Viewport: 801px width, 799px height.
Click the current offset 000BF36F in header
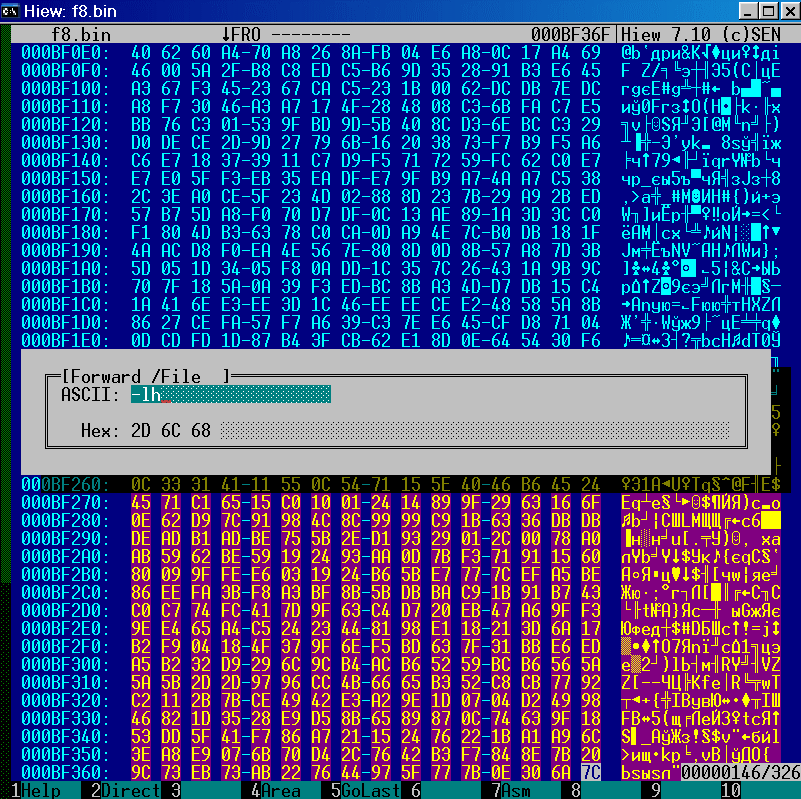click(x=568, y=32)
